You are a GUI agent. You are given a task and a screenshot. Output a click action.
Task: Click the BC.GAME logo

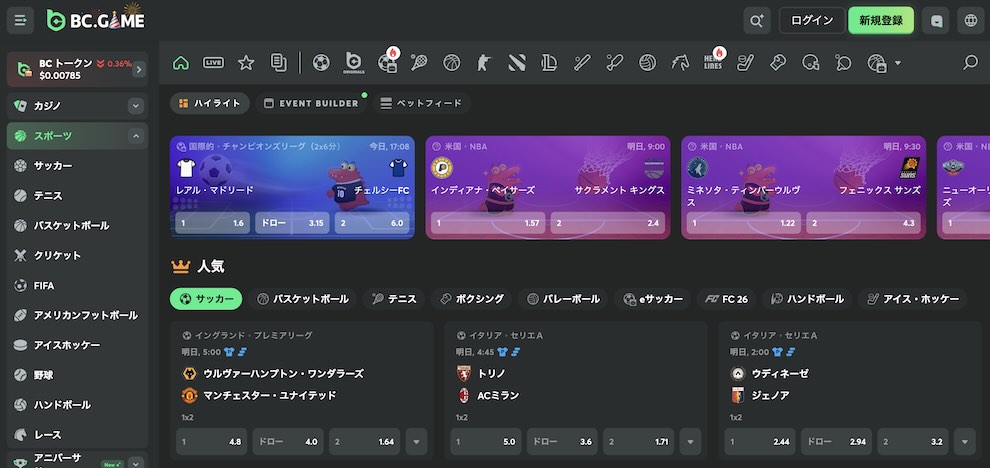(96, 20)
